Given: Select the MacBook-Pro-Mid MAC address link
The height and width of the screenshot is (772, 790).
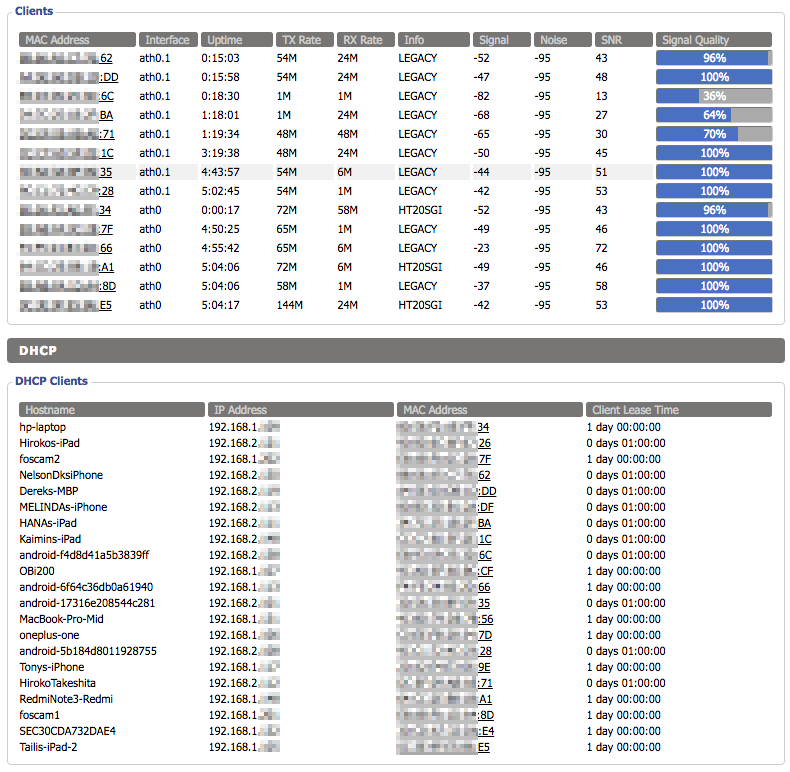Looking at the screenshot, I should (442, 619).
